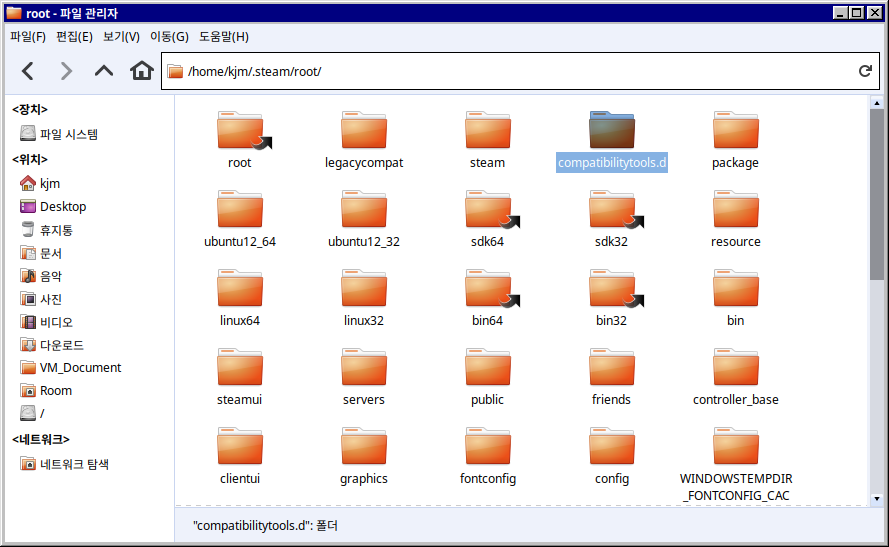Select the ubuntu12_64 folder icon
Screen dimensions: 889x547
pos(240,209)
